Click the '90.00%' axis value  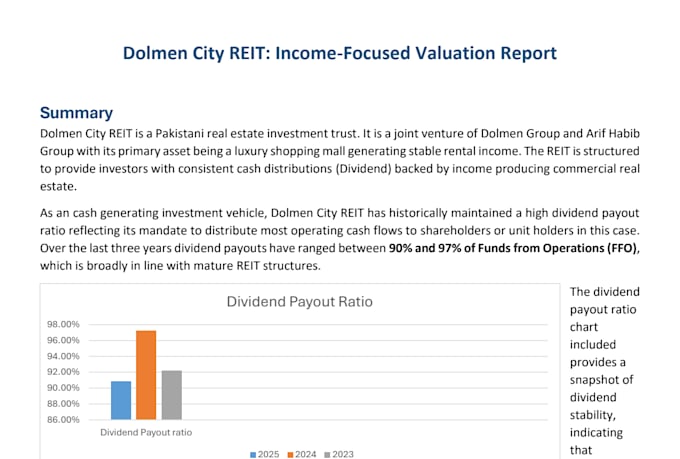[x=63, y=388]
